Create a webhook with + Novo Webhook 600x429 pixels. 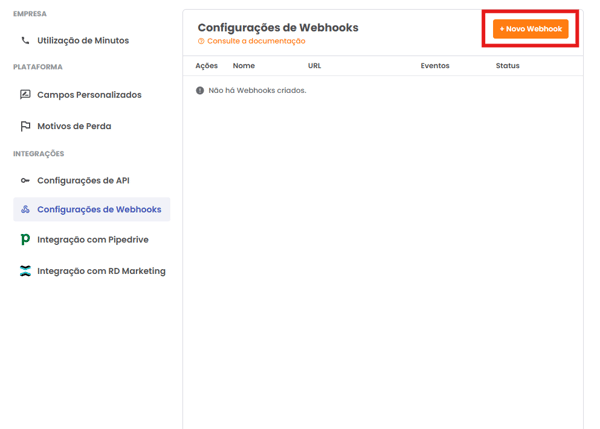(530, 29)
